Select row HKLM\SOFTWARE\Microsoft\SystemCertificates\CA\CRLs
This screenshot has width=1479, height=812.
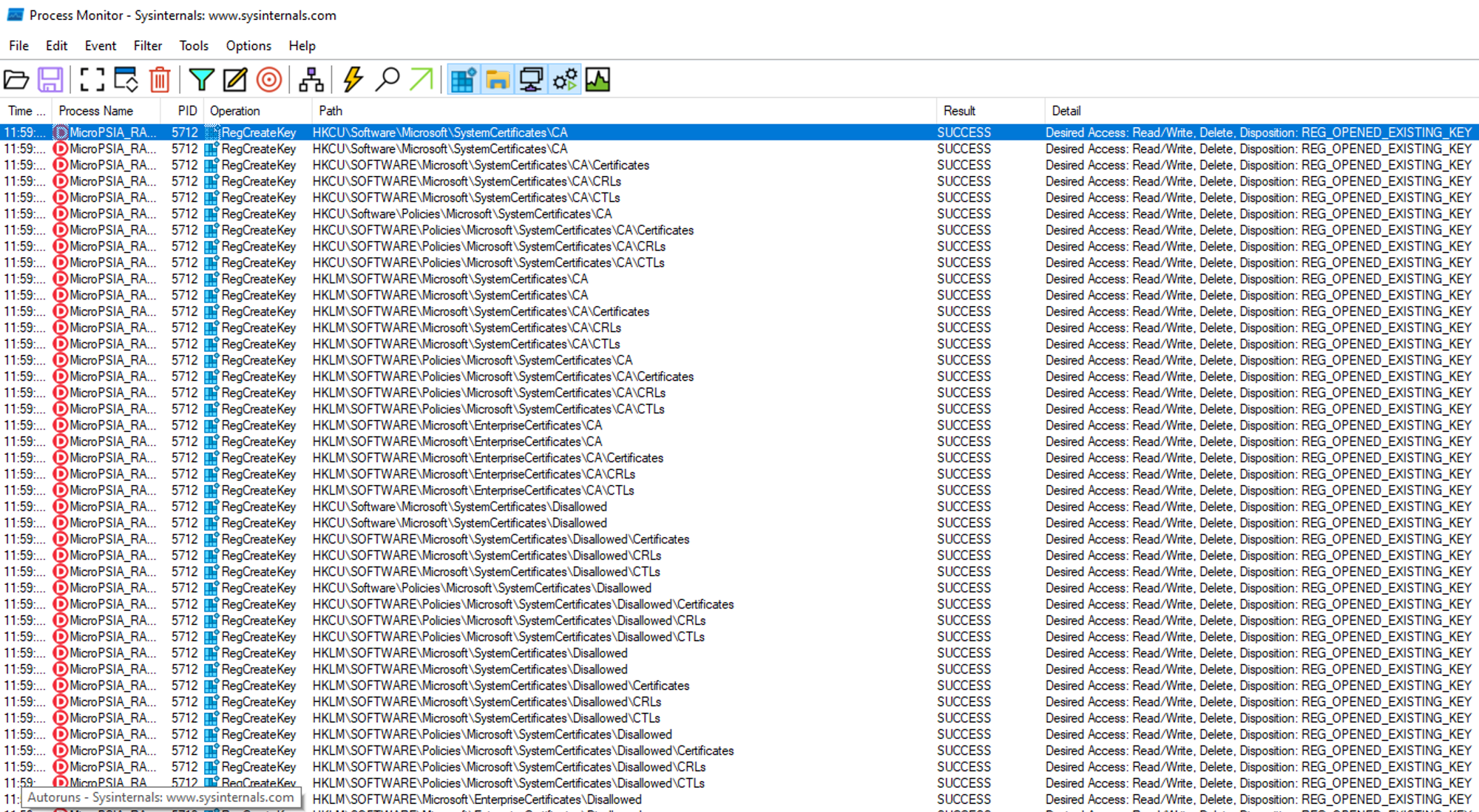coord(739,328)
